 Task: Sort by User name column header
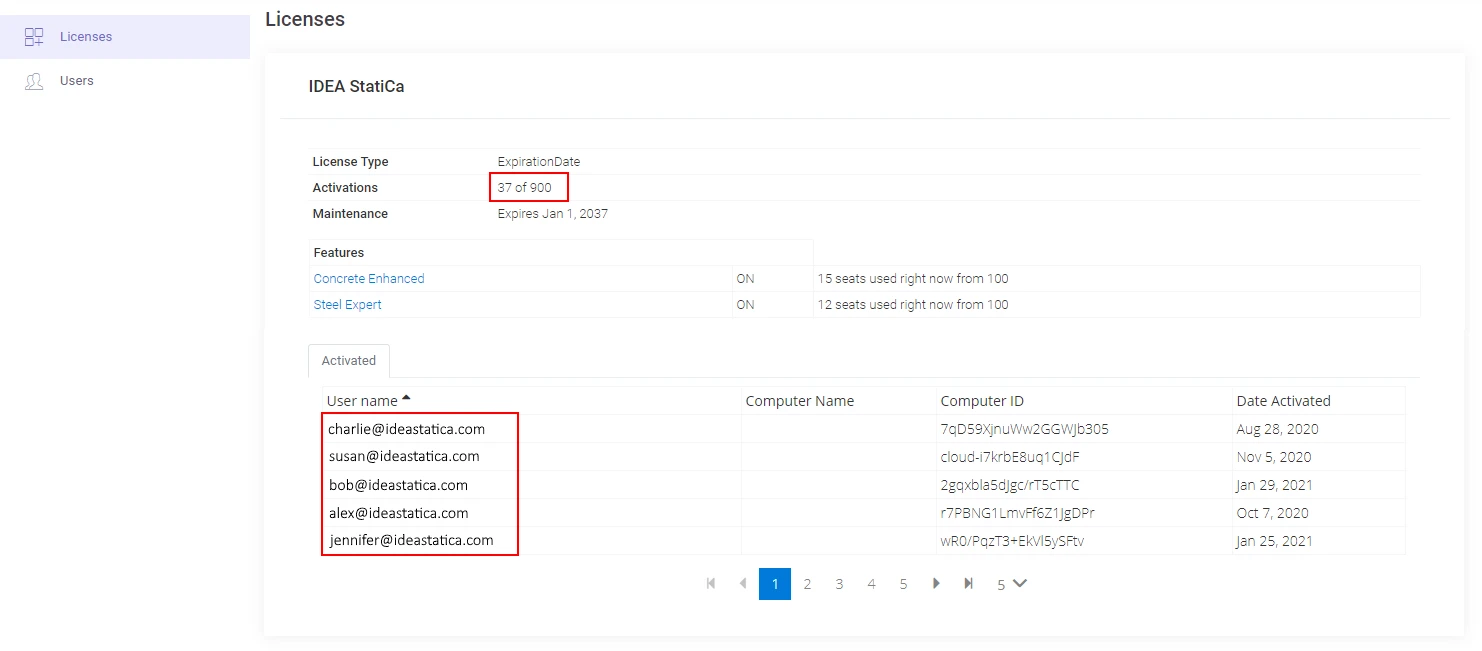coord(362,401)
